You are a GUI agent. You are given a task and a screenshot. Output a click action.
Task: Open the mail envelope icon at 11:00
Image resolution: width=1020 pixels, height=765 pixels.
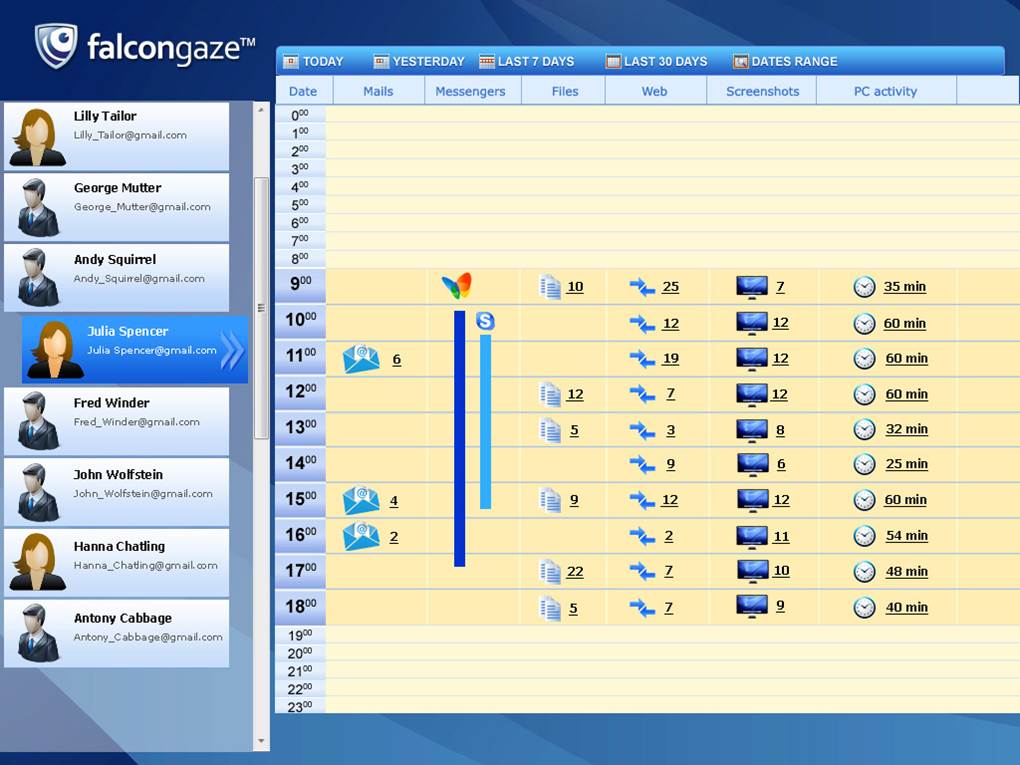click(361, 359)
